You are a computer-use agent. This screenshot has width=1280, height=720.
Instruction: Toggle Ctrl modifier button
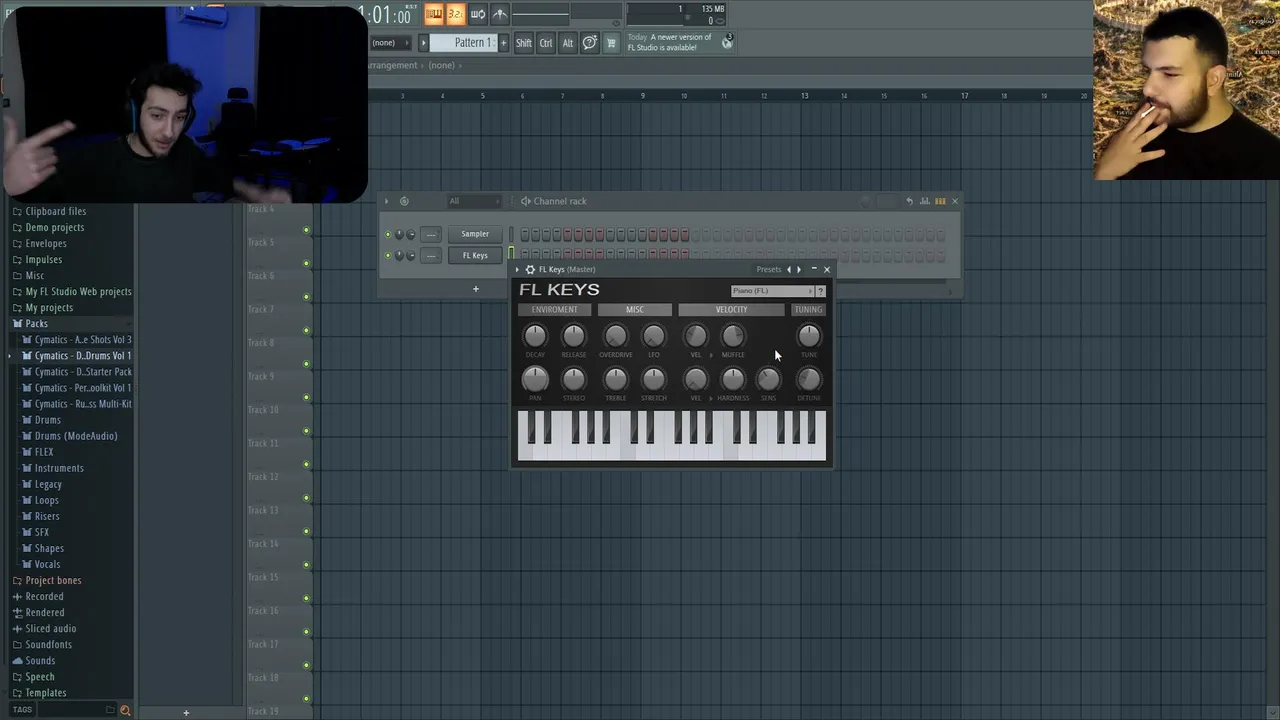click(x=546, y=43)
